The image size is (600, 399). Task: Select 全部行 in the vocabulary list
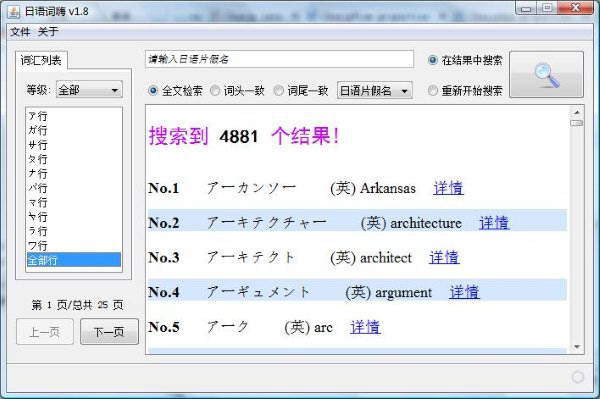[74, 260]
